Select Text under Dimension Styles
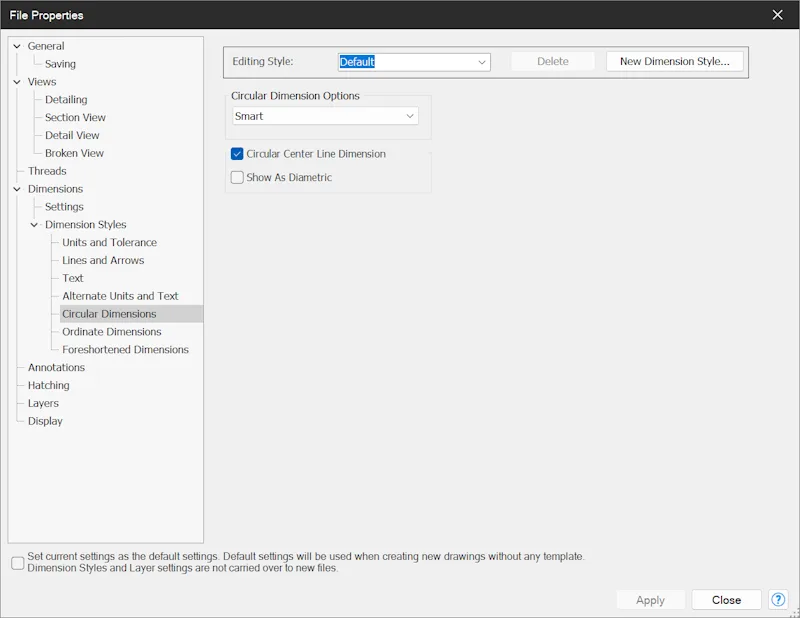800x618 pixels. [x=72, y=278]
